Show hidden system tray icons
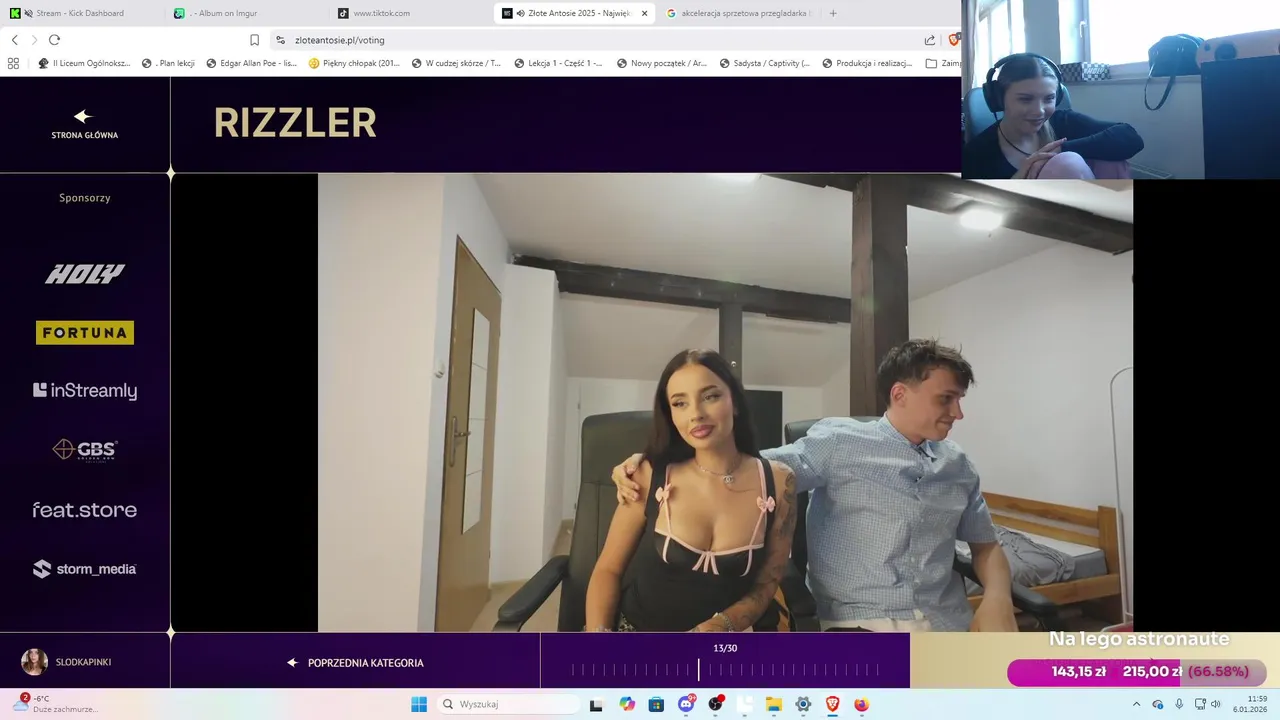 pos(1136,704)
